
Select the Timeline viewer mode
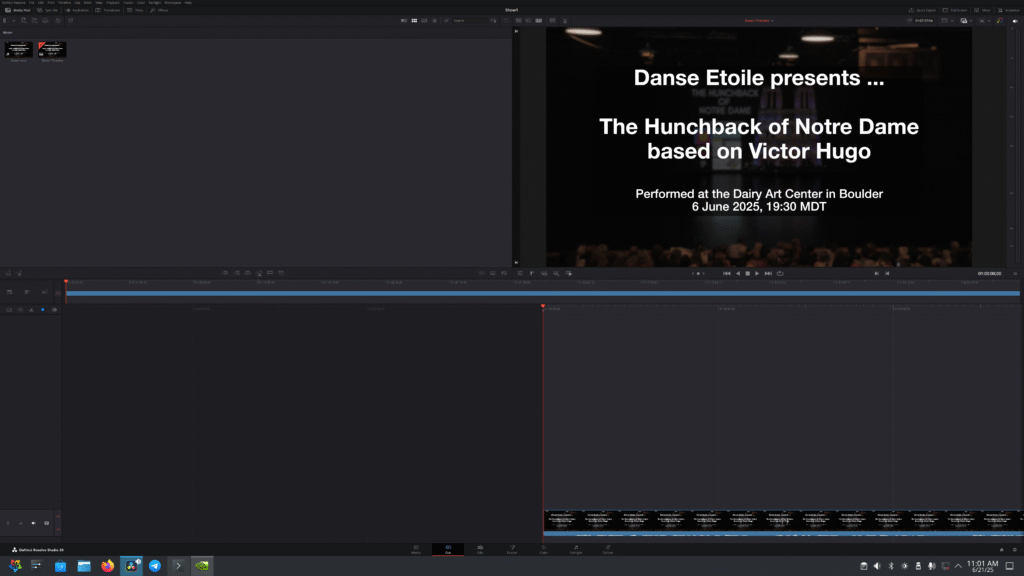539,20
